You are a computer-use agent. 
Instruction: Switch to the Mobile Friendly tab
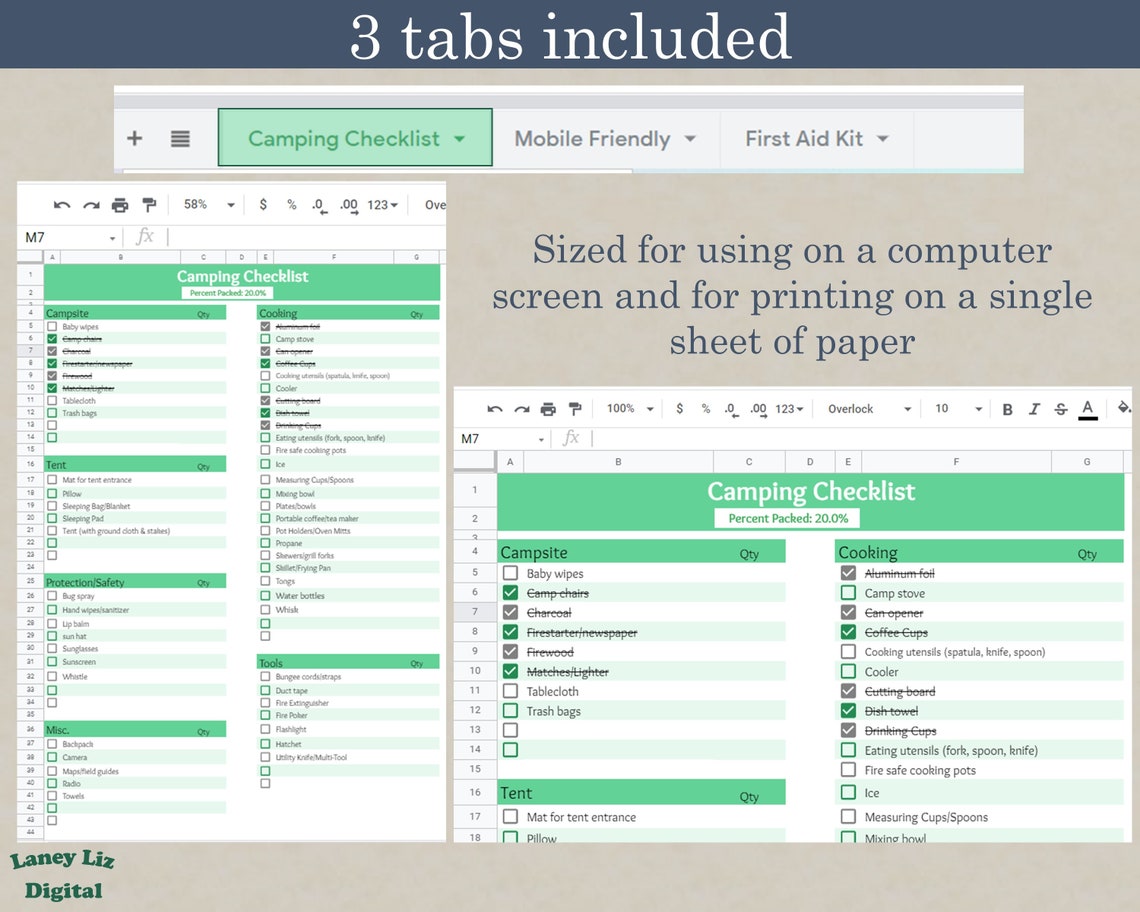[x=592, y=139]
